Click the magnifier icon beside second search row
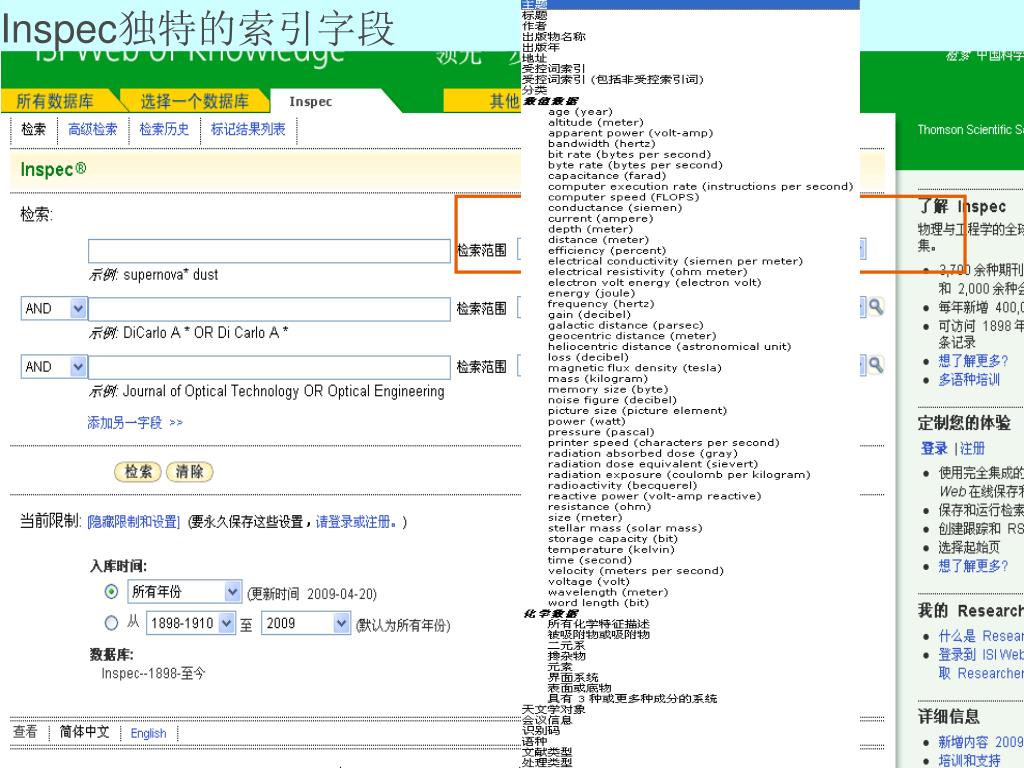Image resolution: width=1024 pixels, height=768 pixels. click(876, 306)
